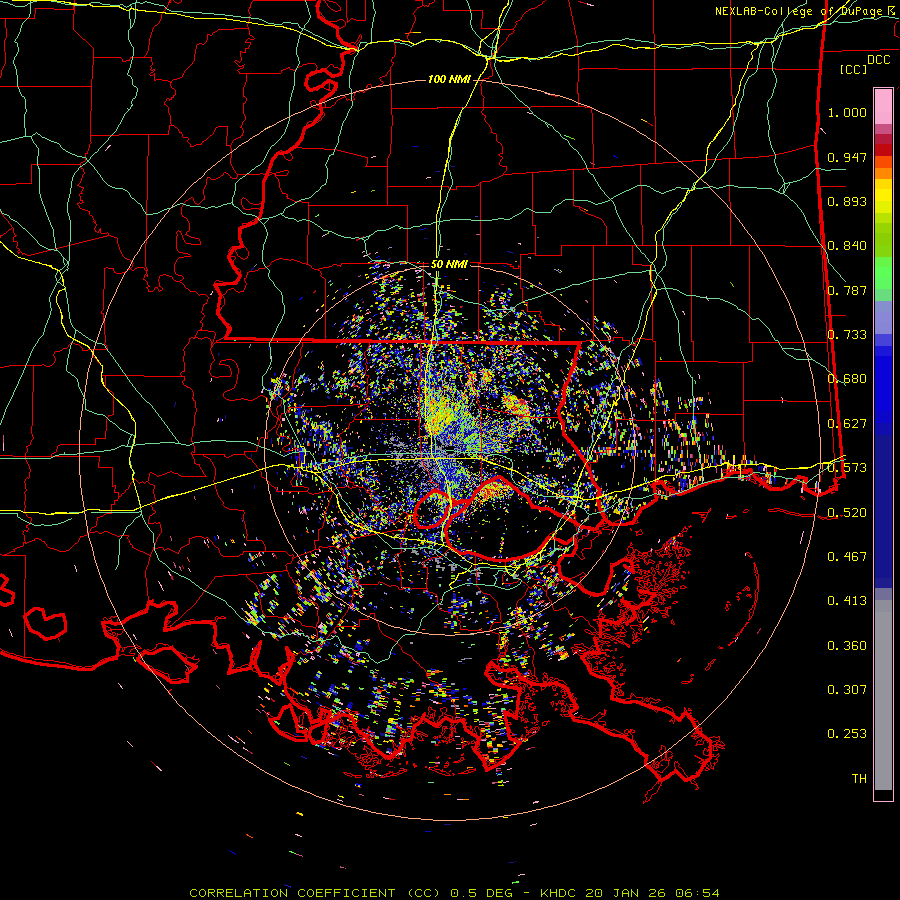Click the 0.520 legend value
The image size is (900, 900).
coord(847,513)
